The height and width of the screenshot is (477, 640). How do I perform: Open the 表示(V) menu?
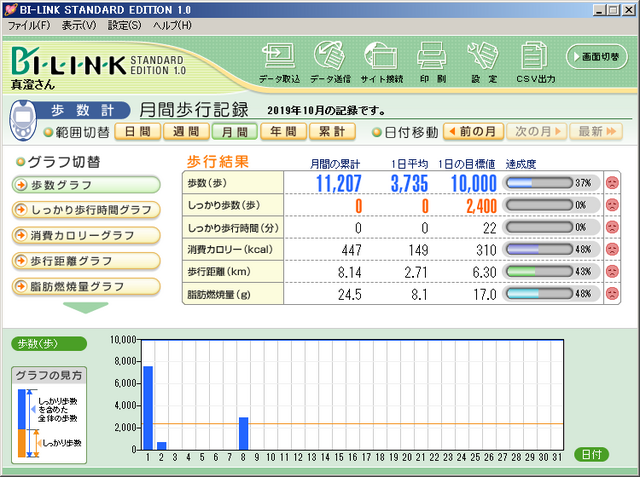pos(79,26)
